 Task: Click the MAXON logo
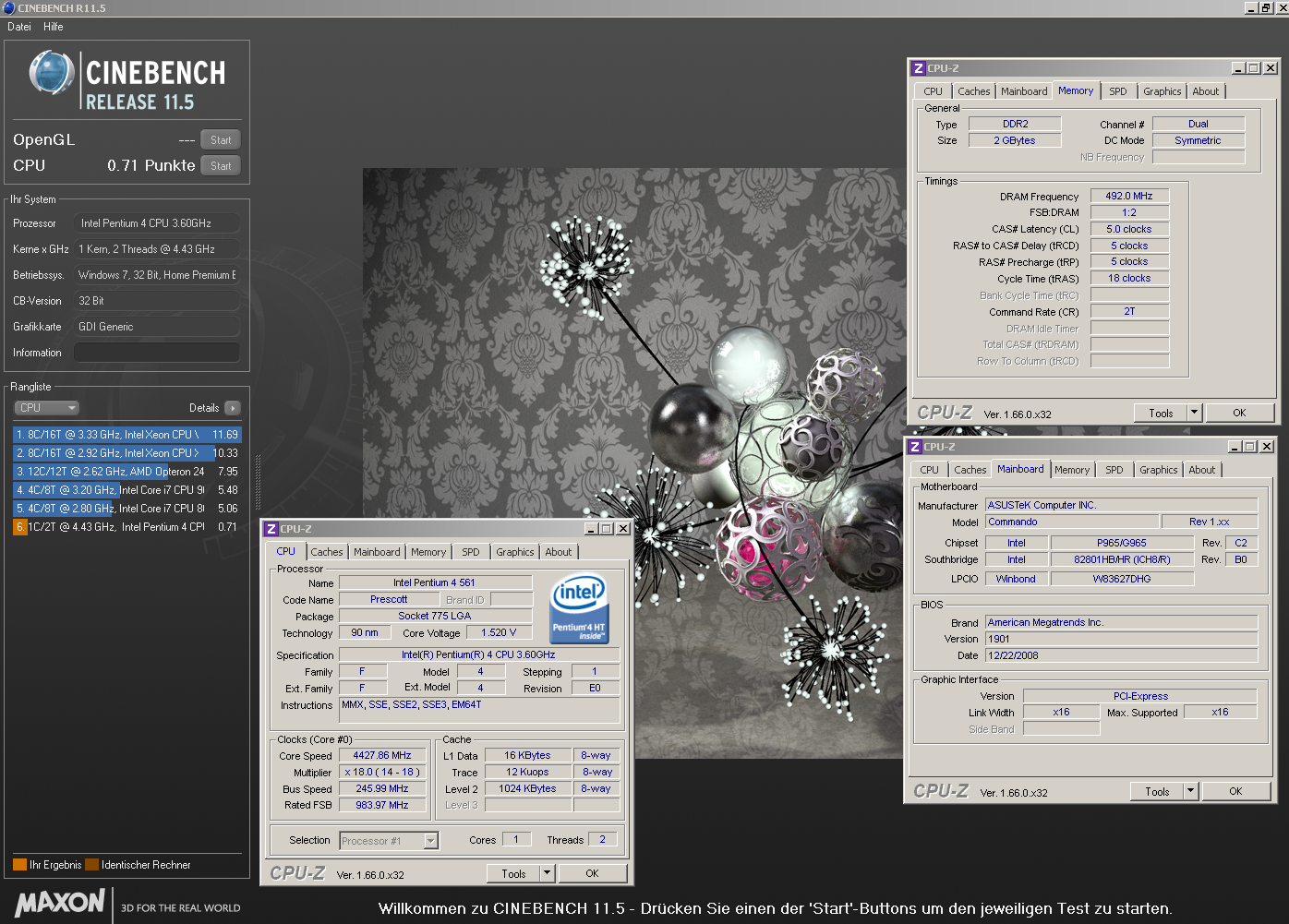(x=60, y=903)
